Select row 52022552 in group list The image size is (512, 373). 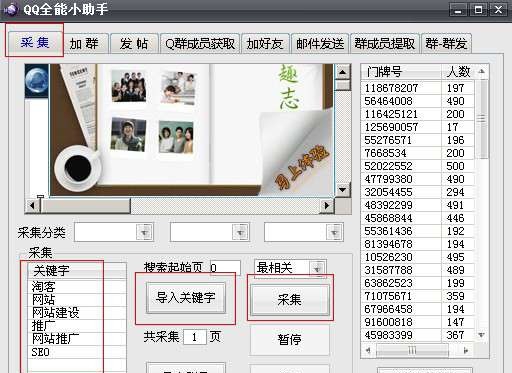(417, 166)
